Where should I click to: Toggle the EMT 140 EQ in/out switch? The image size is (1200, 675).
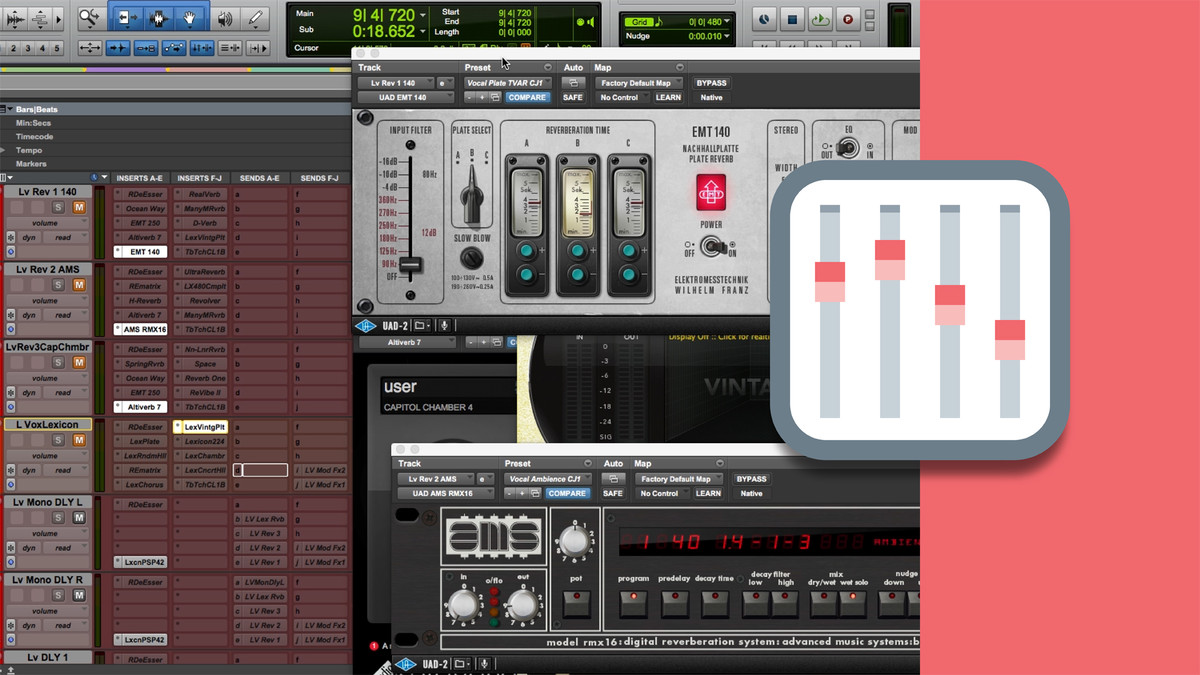[x=848, y=148]
